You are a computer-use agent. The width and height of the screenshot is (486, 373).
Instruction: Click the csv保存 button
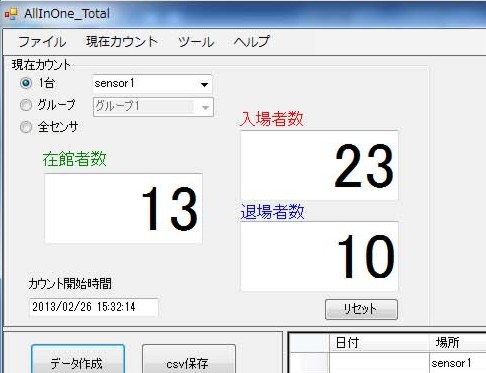(189, 359)
